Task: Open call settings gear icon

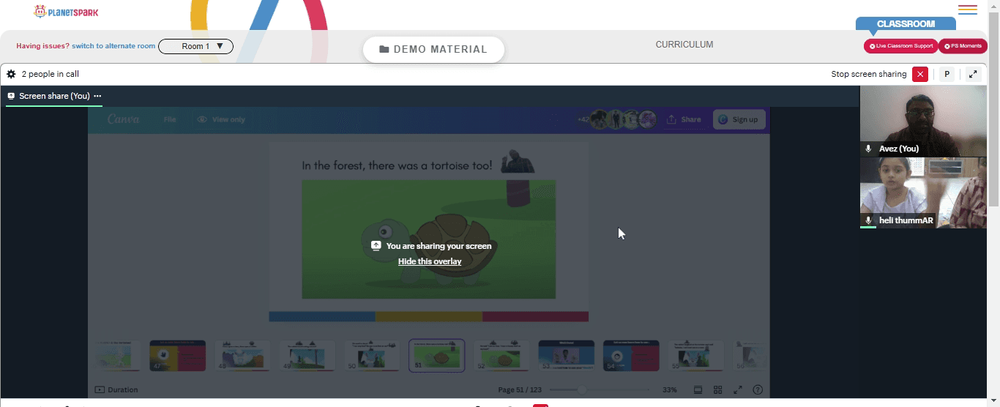Action: [x=11, y=74]
